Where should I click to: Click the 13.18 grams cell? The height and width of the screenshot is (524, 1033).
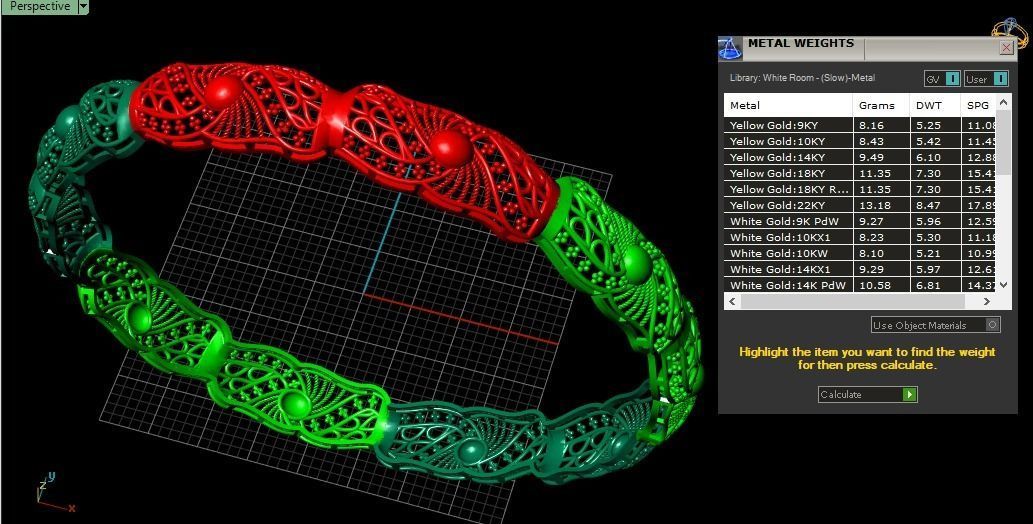[881, 205]
